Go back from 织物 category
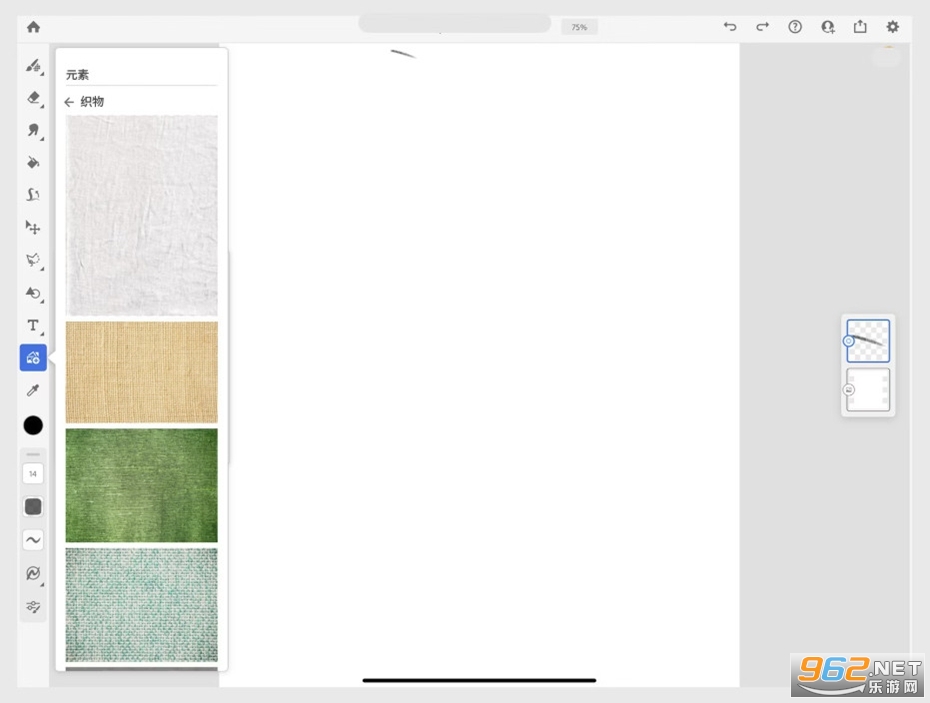Screen dimensions: 930x703 click(x=69, y=102)
